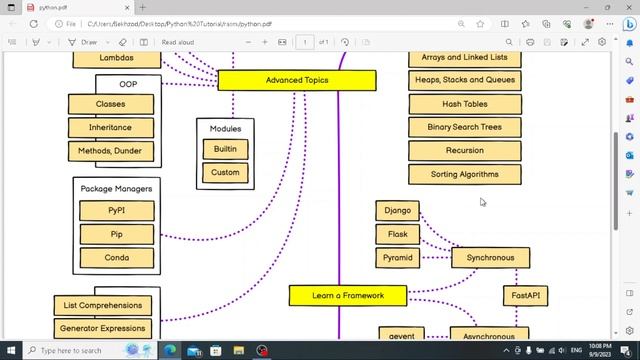Viewport: 640px width, 360px height.
Task: Open sidebar Shopping tag
Action: pos(630,80)
